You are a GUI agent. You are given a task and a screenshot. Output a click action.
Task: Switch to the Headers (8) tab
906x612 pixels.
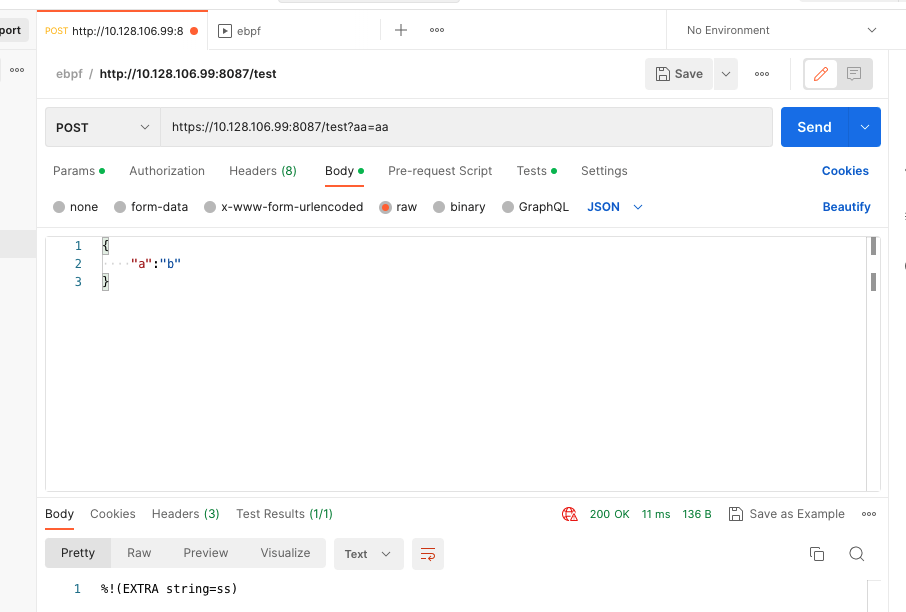click(x=262, y=171)
